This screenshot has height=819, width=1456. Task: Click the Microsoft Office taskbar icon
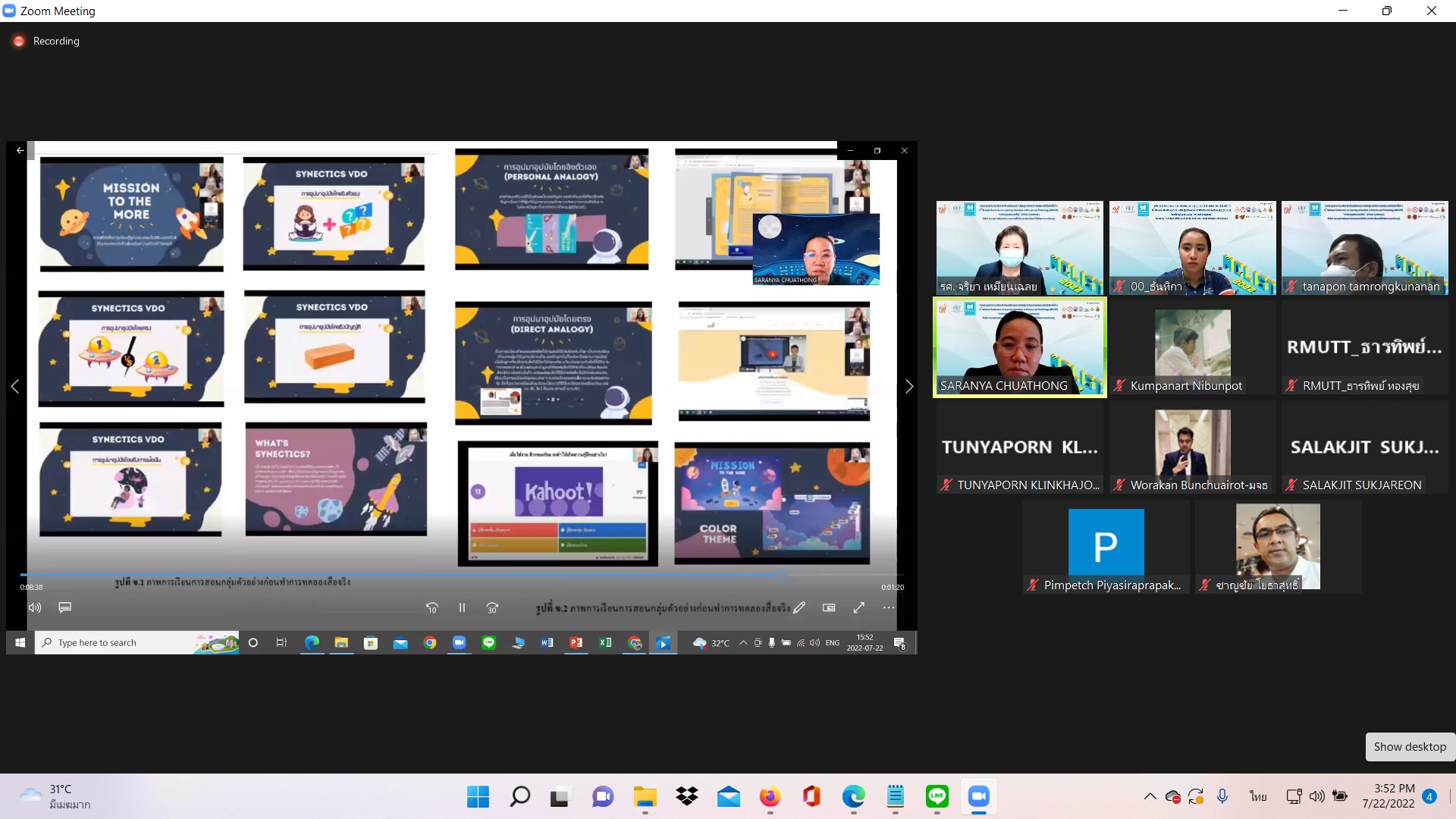click(811, 796)
